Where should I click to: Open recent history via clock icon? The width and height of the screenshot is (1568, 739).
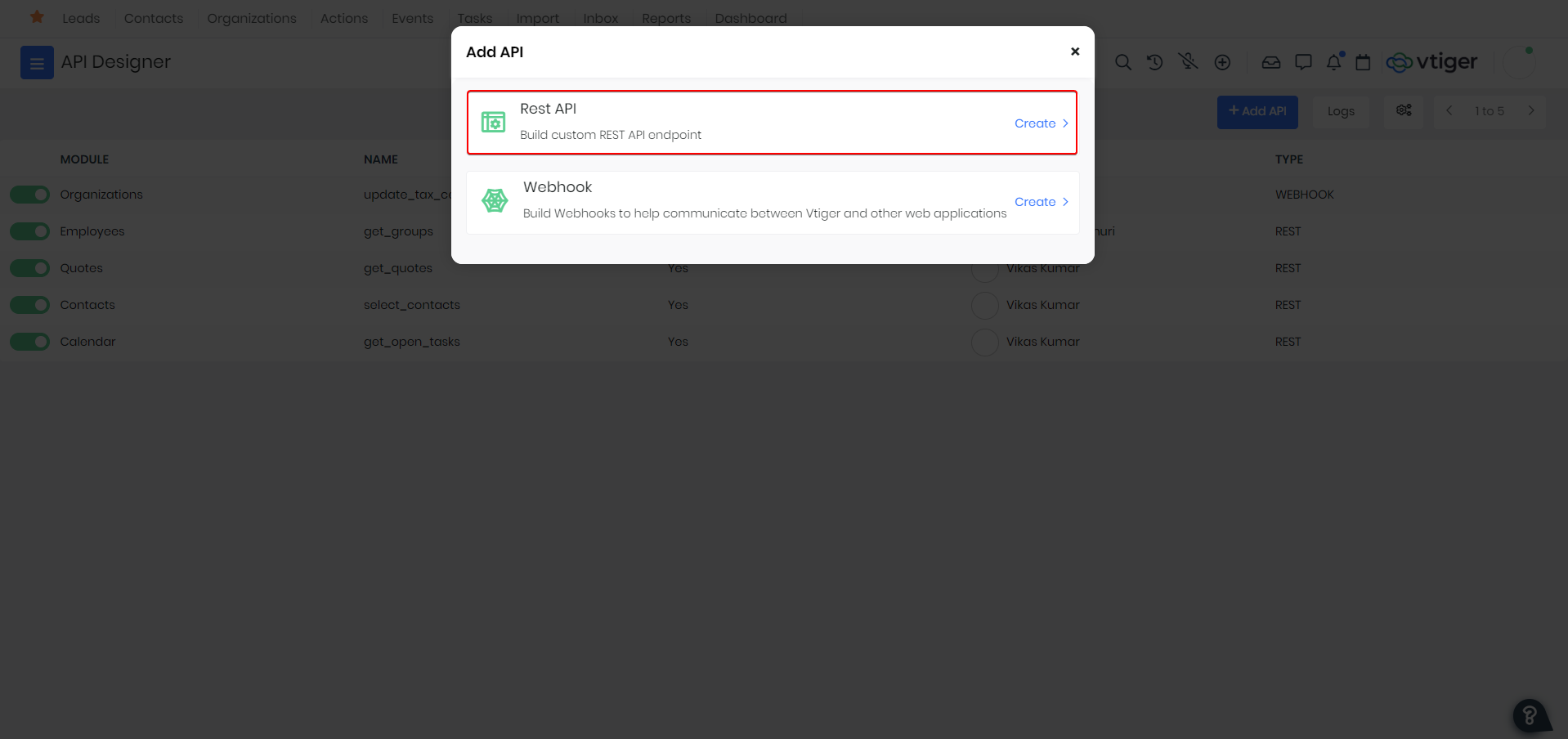(1155, 61)
